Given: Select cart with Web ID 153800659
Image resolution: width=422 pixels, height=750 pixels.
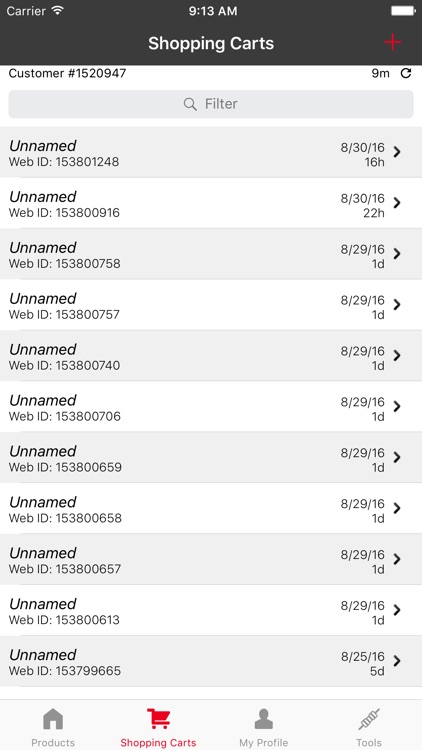Looking at the screenshot, I should click(211, 457).
